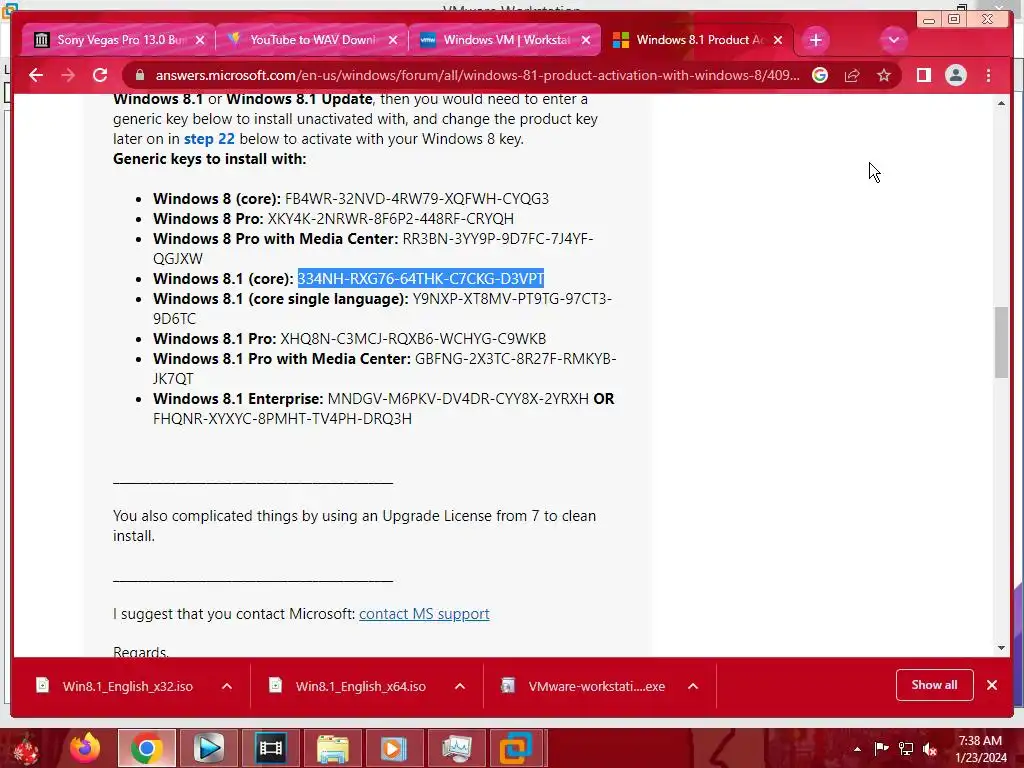1024x768 pixels.
Task: Expand options for Win8.1_English_x32.iso download
Action: coord(227,686)
